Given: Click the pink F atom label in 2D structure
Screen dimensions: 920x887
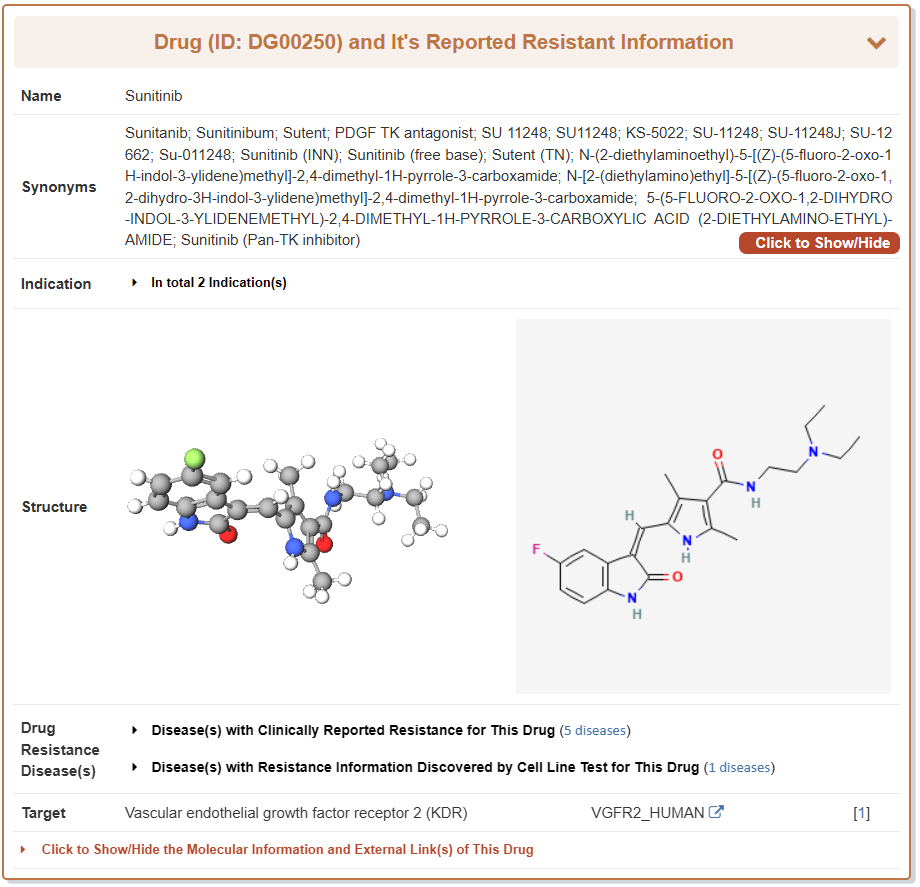Looking at the screenshot, I should 536,551.
